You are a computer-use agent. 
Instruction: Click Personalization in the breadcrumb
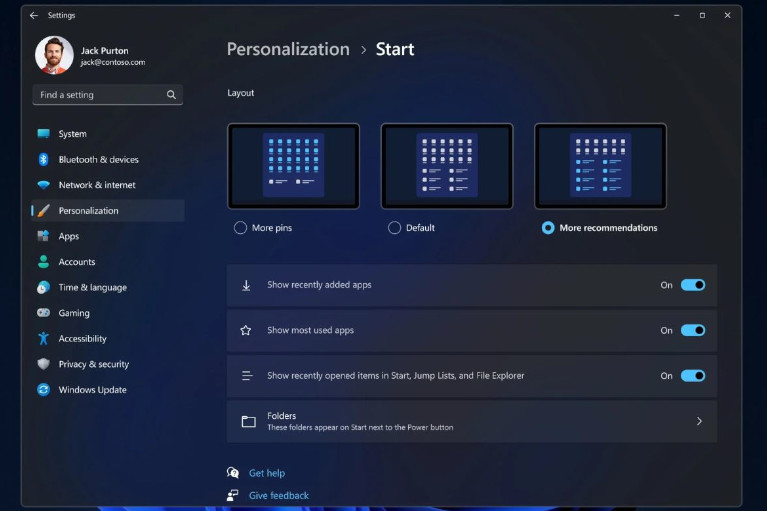point(288,49)
